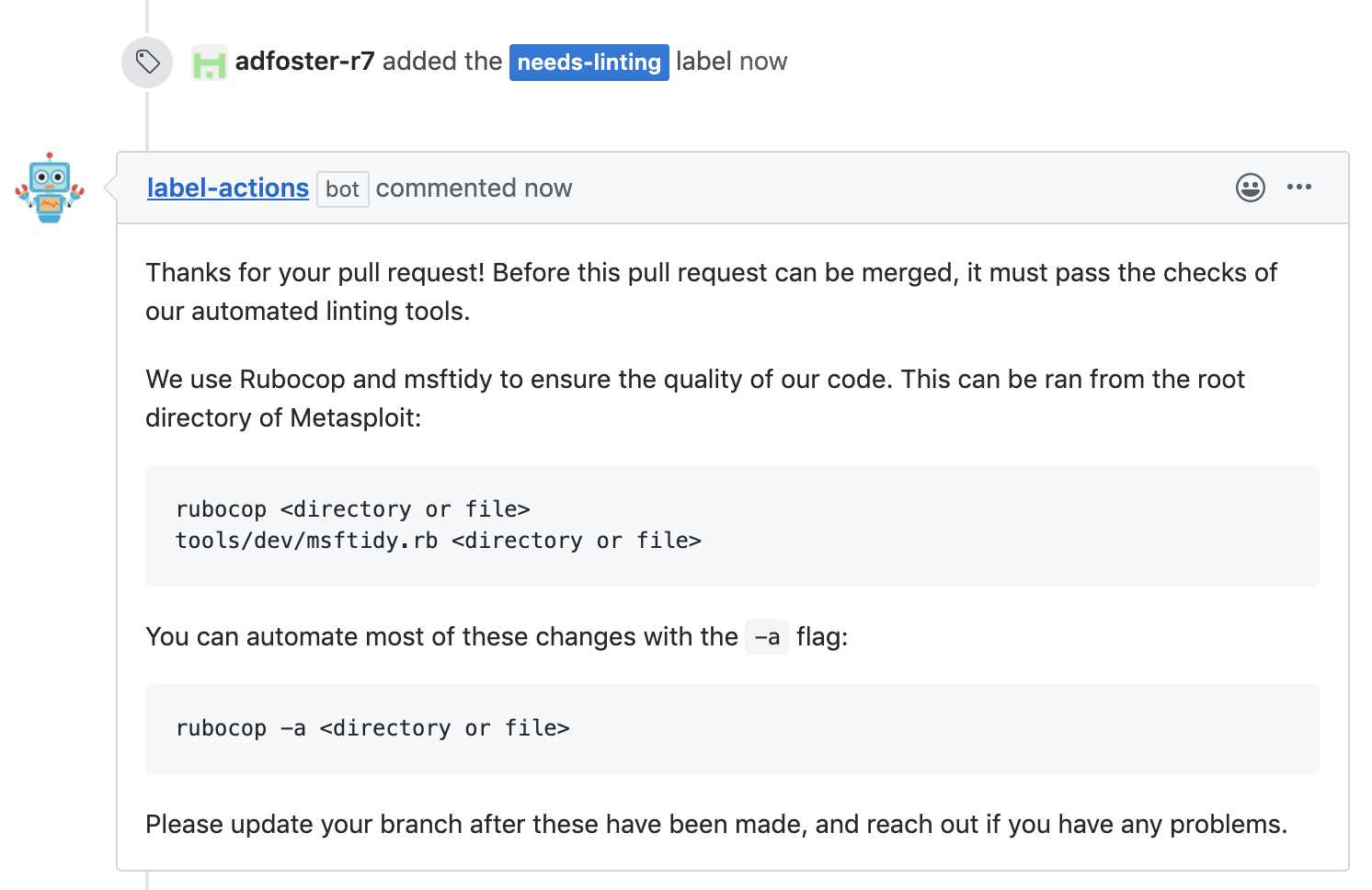
Task: Click the 'rubocop <directory or file>' code line
Action: (x=353, y=509)
